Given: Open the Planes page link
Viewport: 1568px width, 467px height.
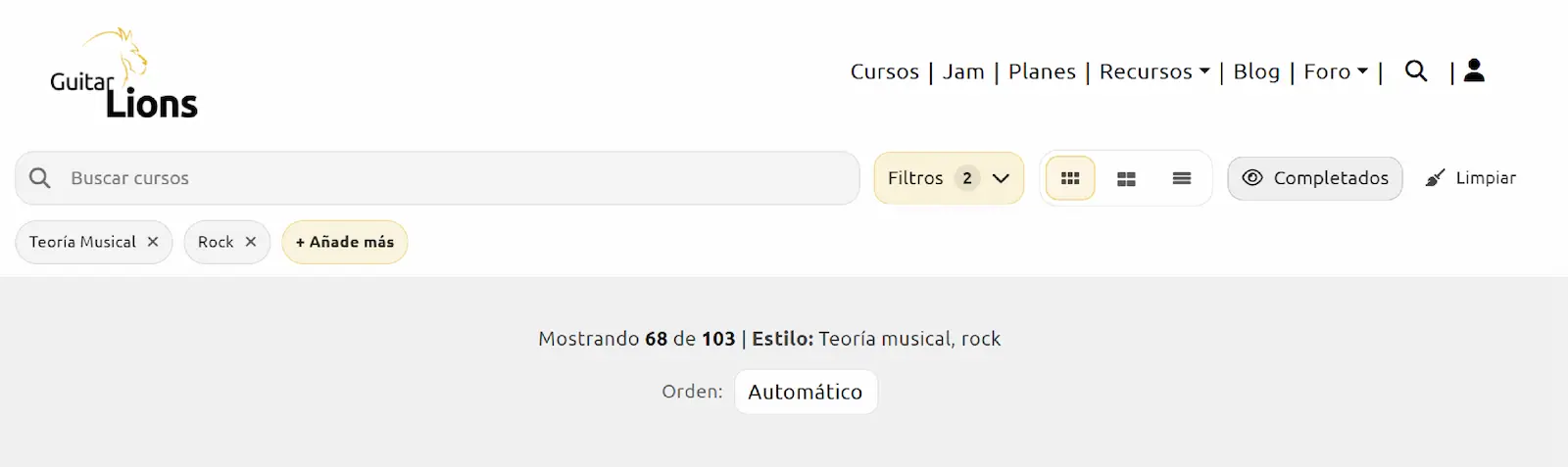Looking at the screenshot, I should pos(1042,71).
